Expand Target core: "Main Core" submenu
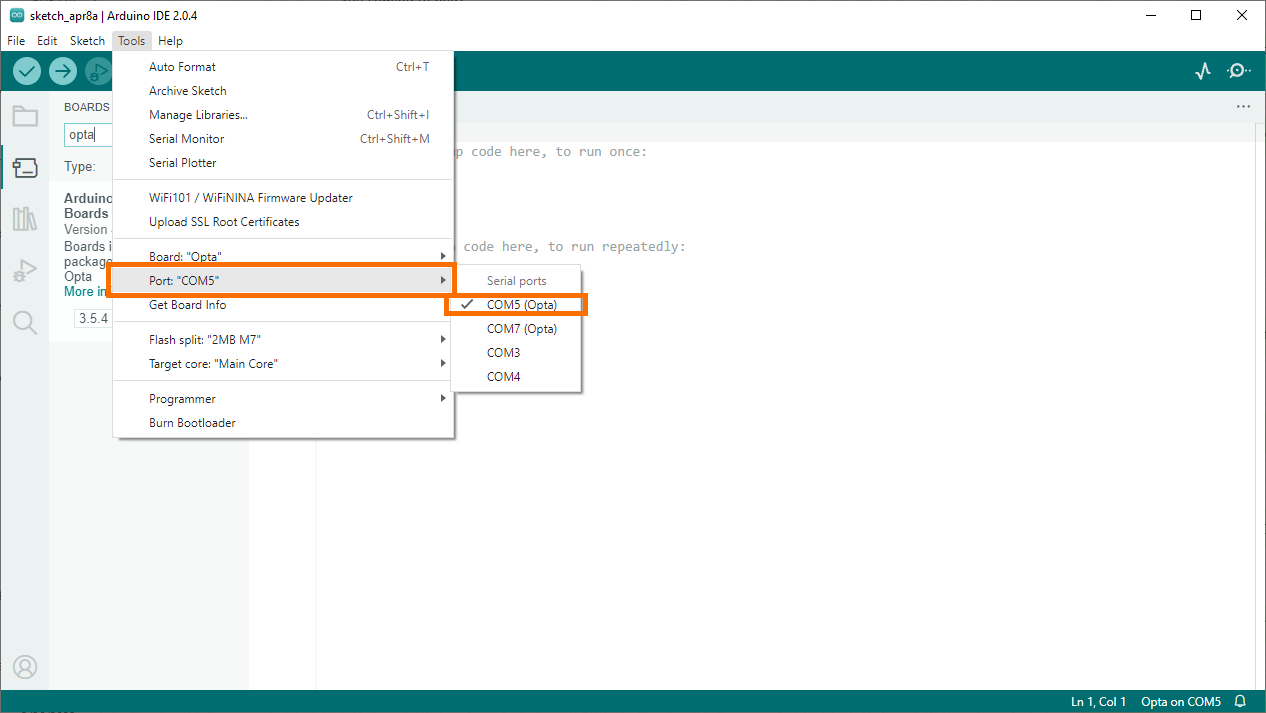Screen dimensions: 1266x713 (284, 364)
